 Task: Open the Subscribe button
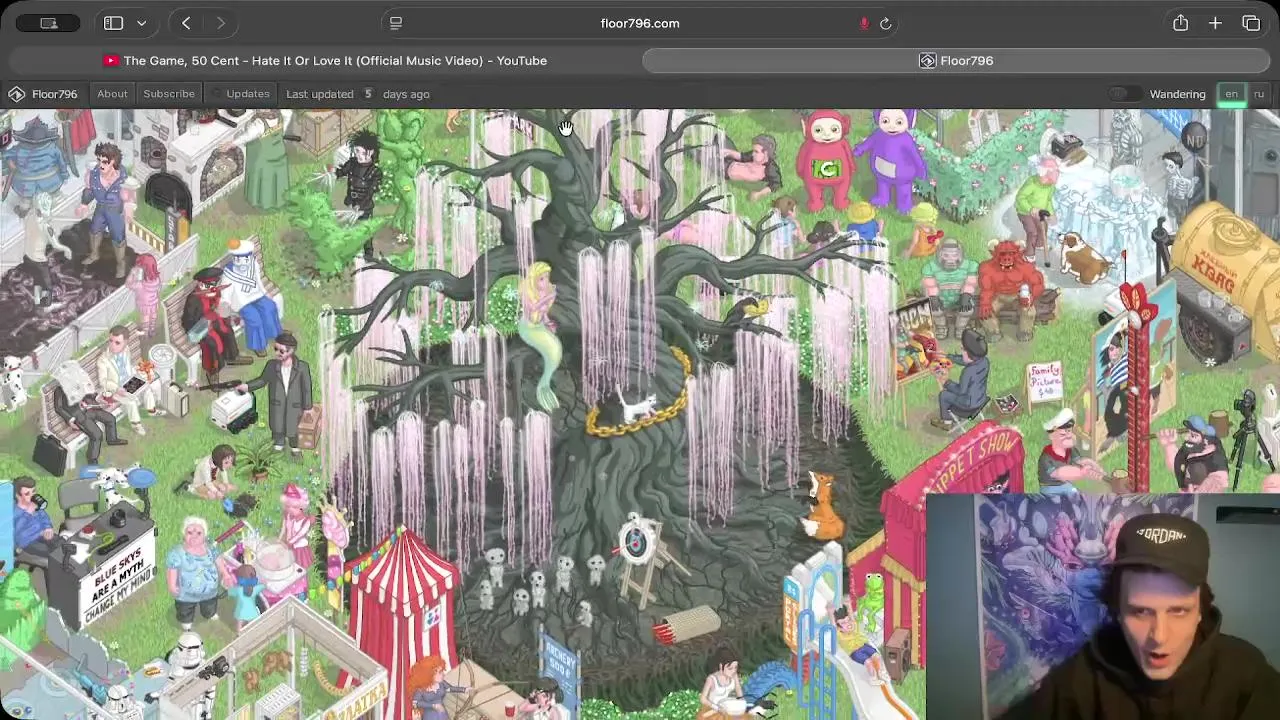169,94
